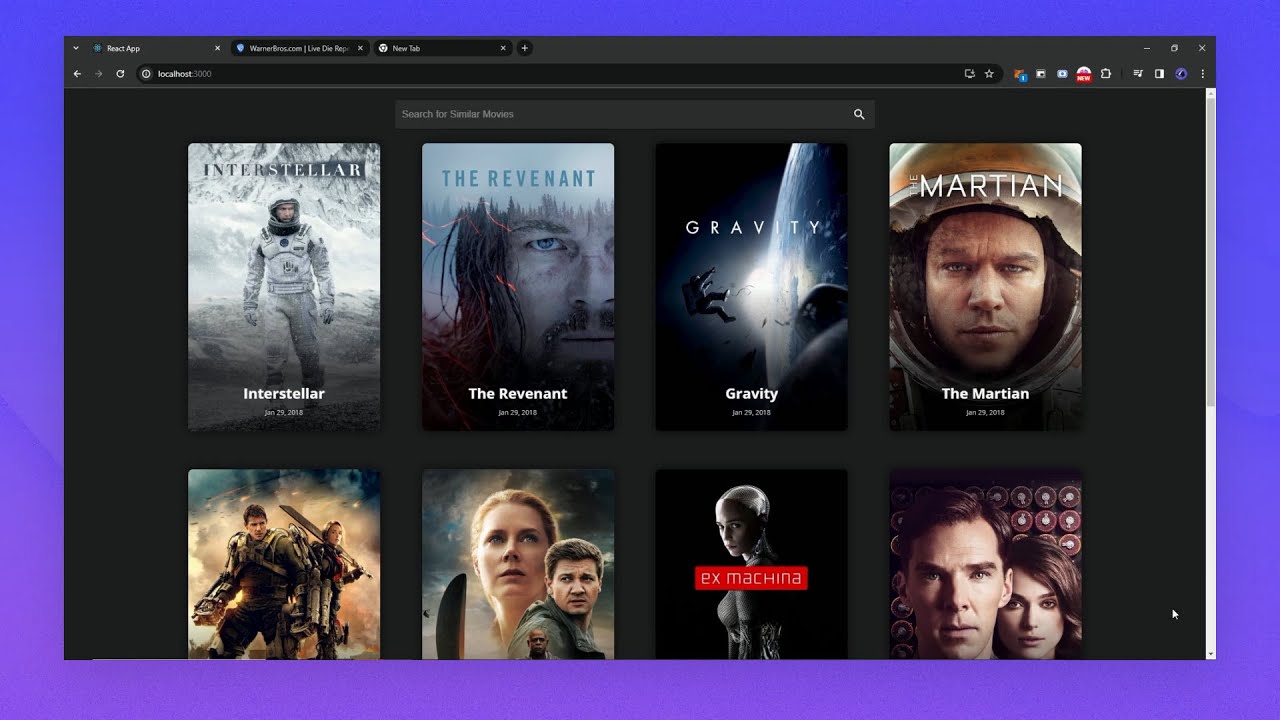Bookmark this page with the star icon
1280x720 pixels.
coord(989,74)
